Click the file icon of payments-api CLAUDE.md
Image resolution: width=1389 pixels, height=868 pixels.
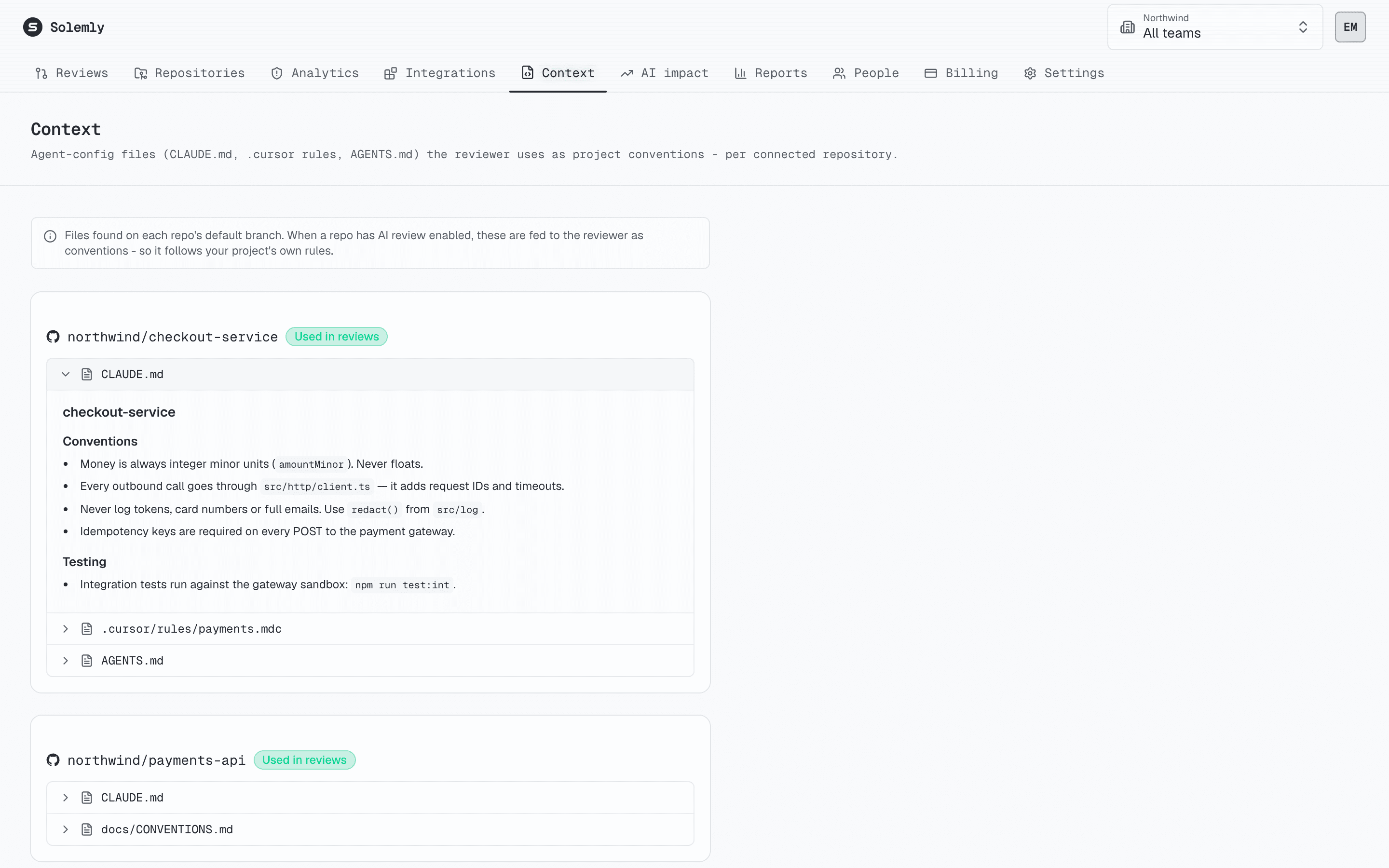[87, 798]
